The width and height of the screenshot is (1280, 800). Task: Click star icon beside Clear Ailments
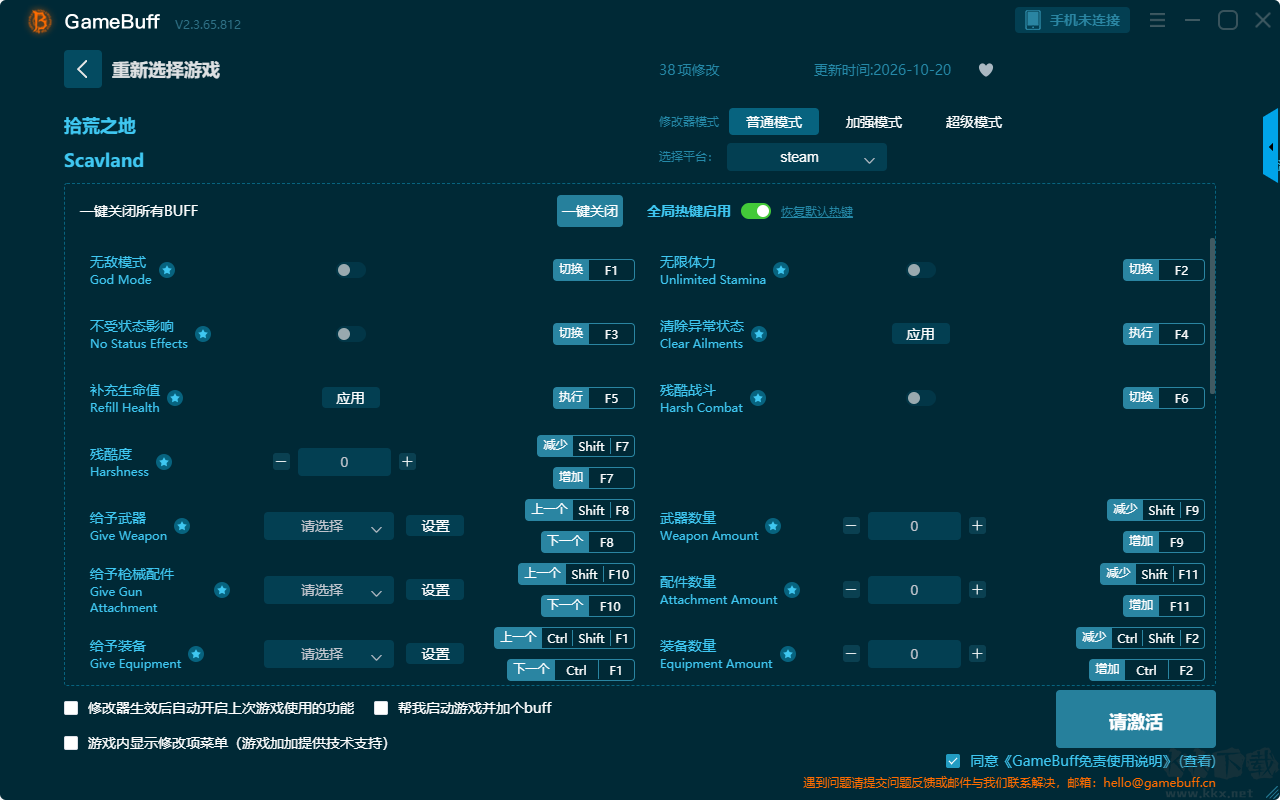(759, 334)
